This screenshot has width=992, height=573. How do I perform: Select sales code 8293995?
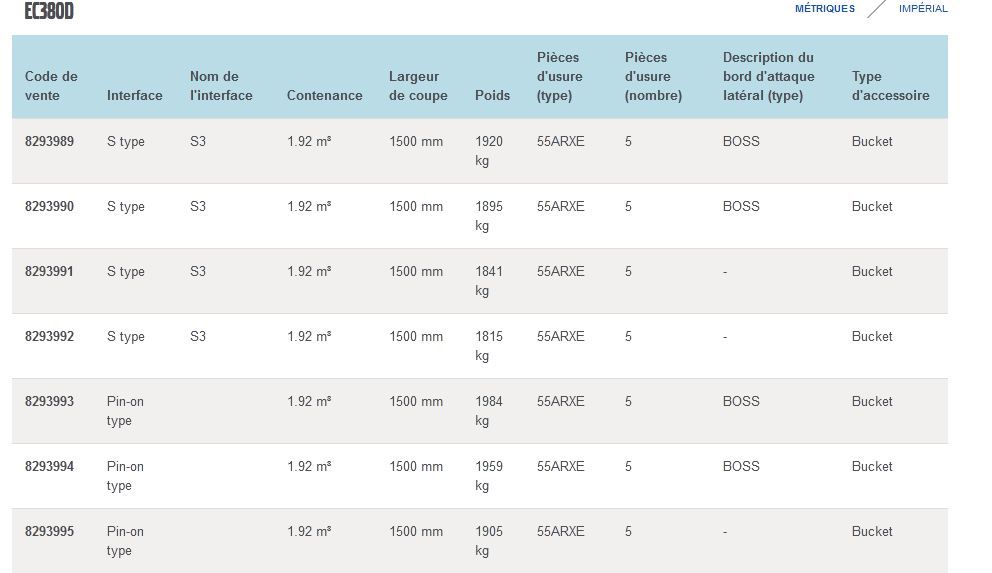[49, 532]
